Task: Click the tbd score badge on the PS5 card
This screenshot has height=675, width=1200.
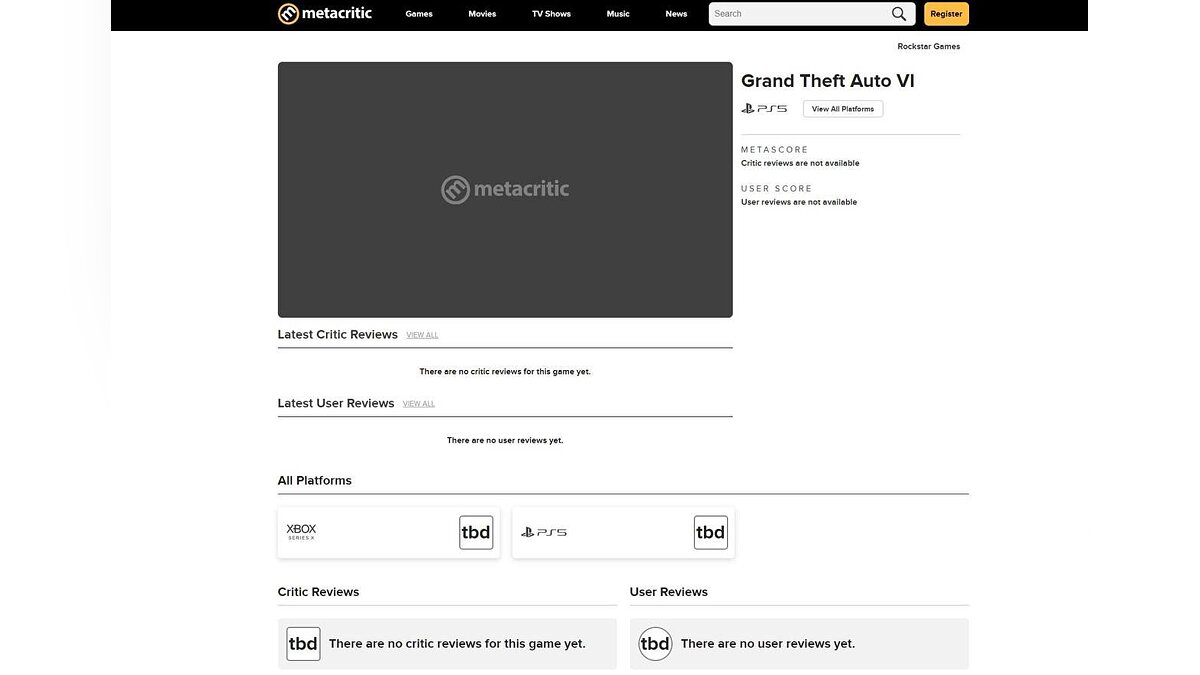Action: coord(710,533)
